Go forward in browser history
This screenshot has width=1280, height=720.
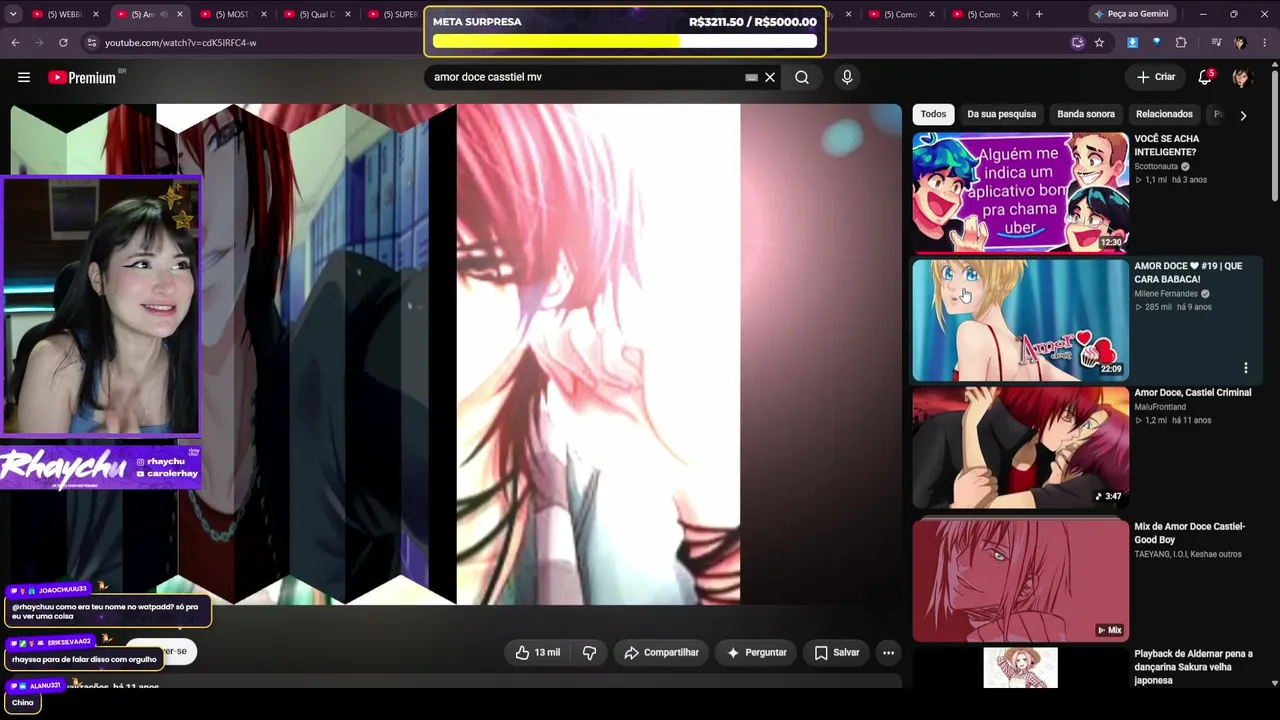[39, 43]
